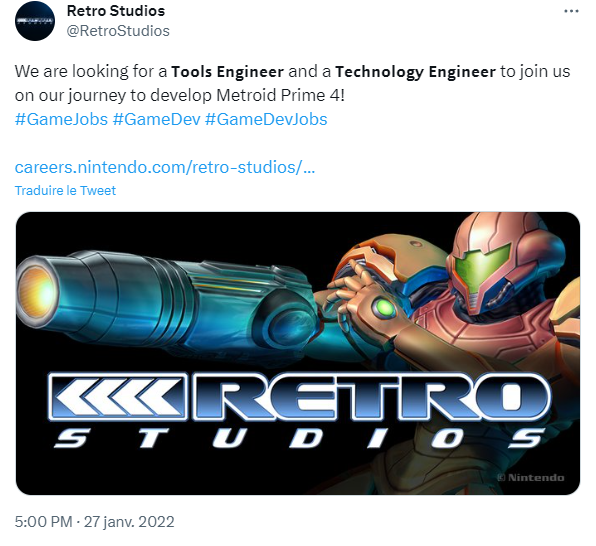The height and width of the screenshot is (546, 596).
Task: Click the STUDIOS lettering in the image
Action: coord(300,438)
